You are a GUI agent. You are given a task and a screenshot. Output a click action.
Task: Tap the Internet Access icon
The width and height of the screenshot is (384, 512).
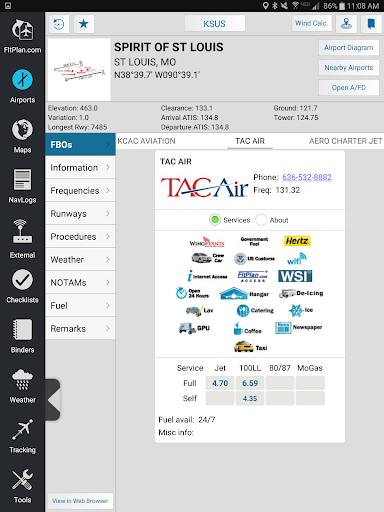tap(207, 276)
